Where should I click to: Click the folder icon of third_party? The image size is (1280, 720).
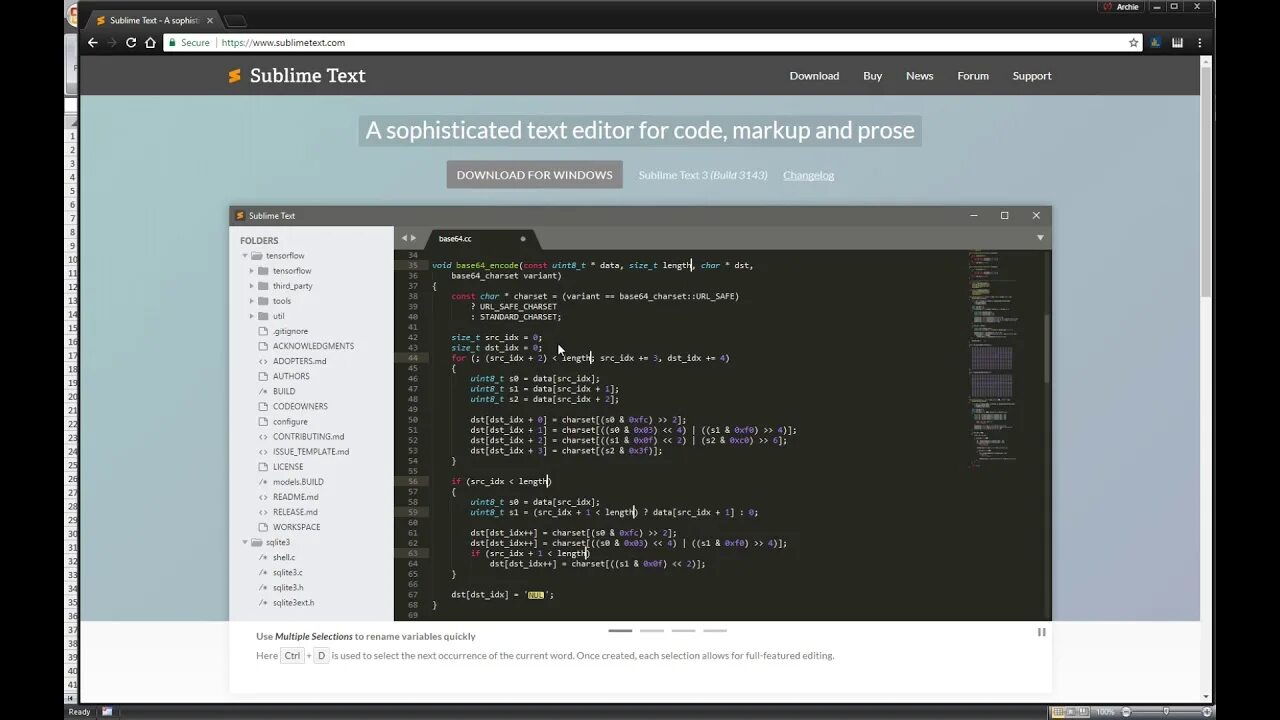click(x=263, y=286)
